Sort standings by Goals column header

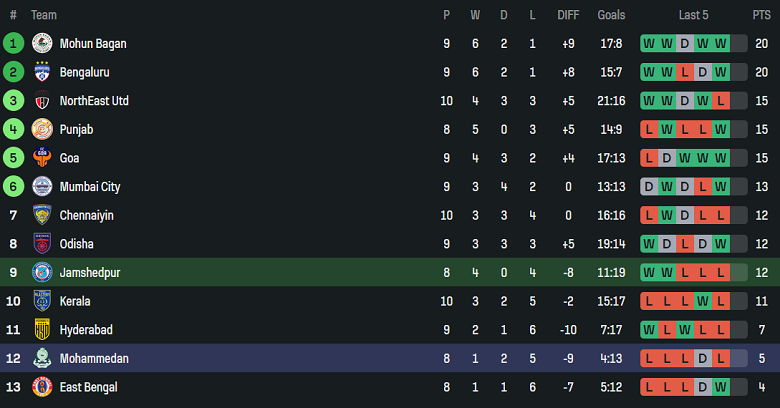611,15
